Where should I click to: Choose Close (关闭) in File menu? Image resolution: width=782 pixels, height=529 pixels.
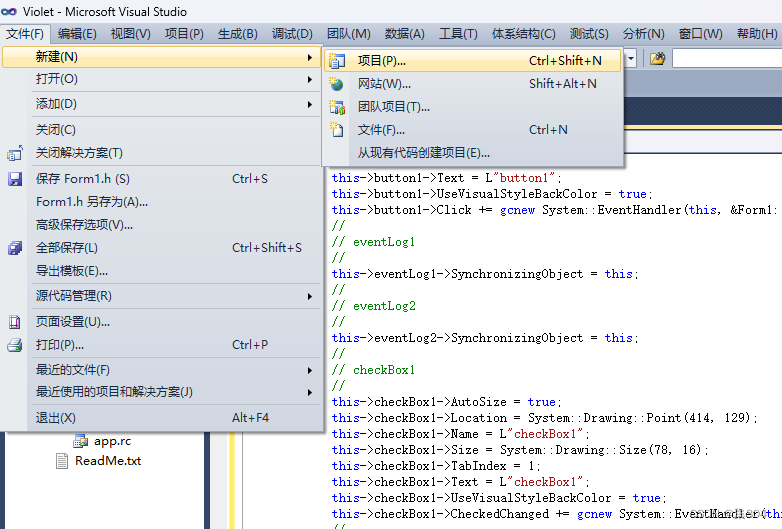click(x=161, y=130)
